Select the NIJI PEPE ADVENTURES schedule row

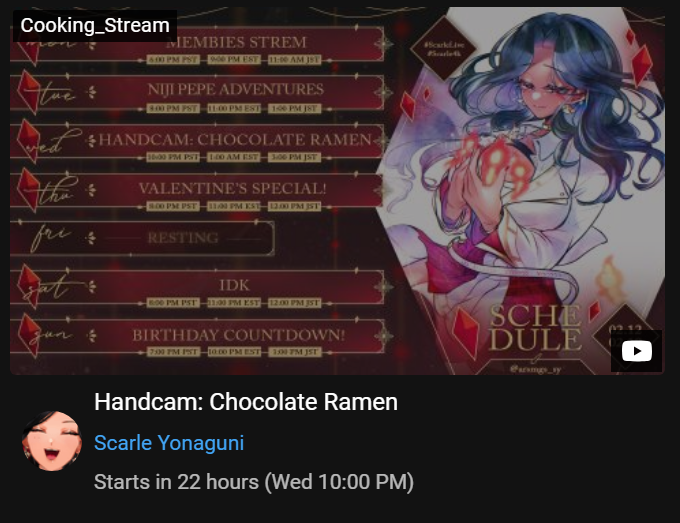pos(197,95)
